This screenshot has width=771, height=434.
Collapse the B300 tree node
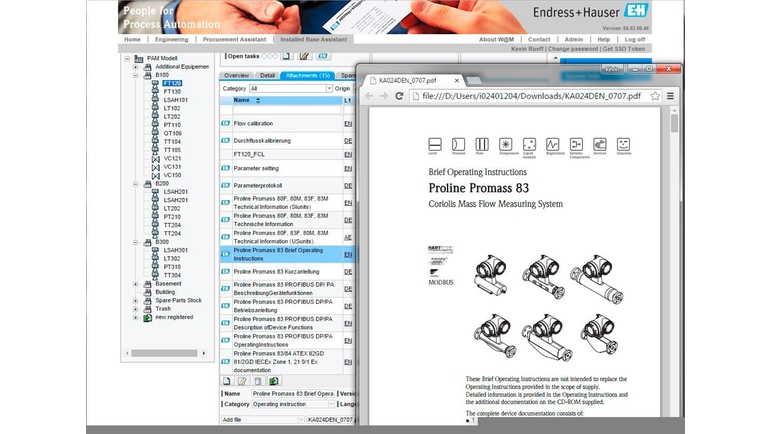point(135,242)
